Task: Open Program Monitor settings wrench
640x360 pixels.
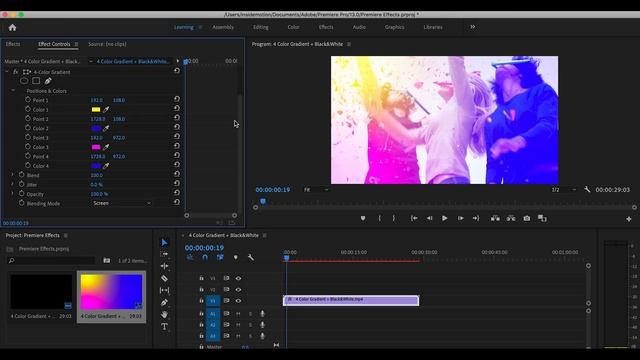Action: coord(587,189)
